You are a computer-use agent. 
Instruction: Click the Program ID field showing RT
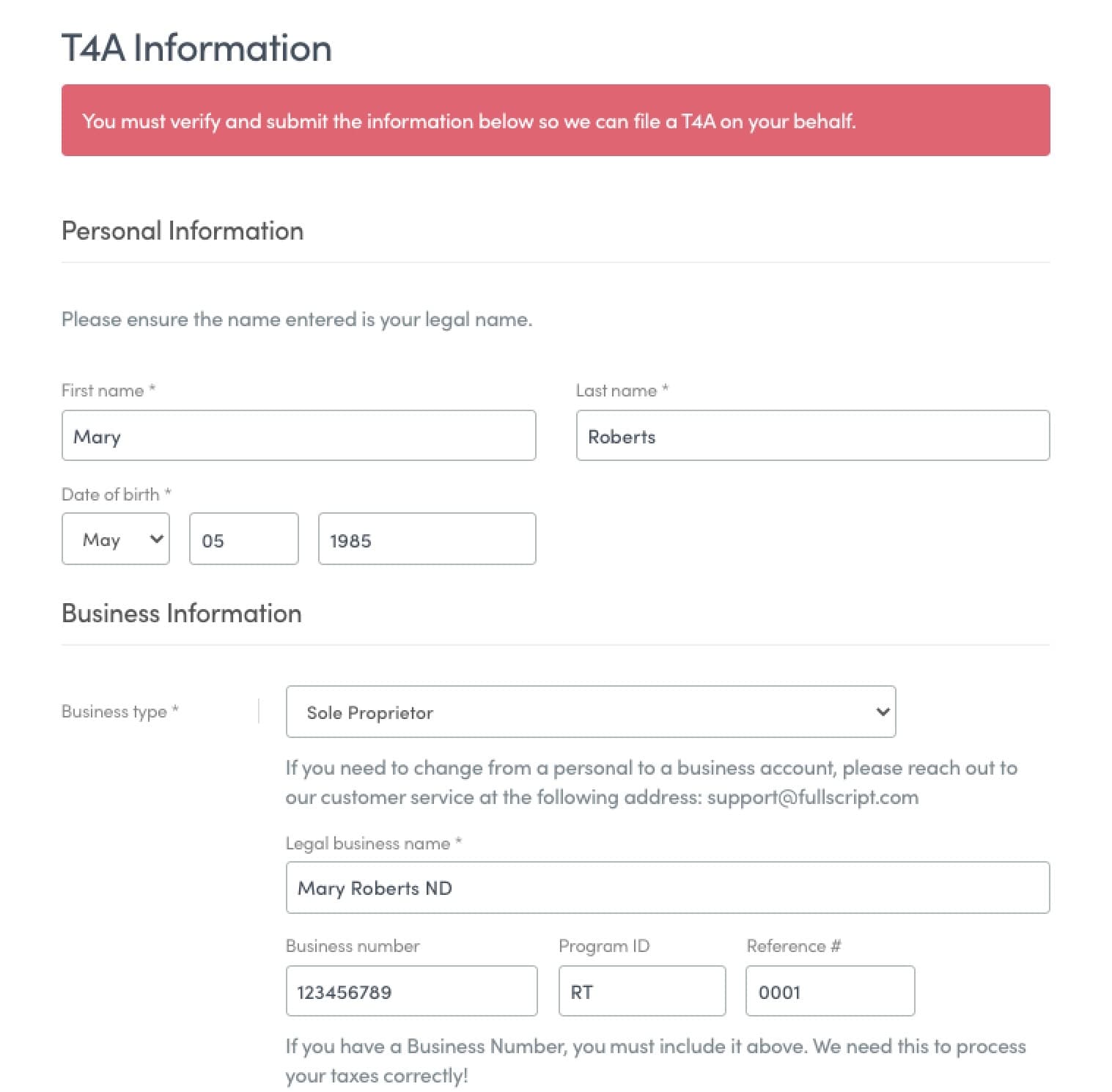click(x=642, y=991)
